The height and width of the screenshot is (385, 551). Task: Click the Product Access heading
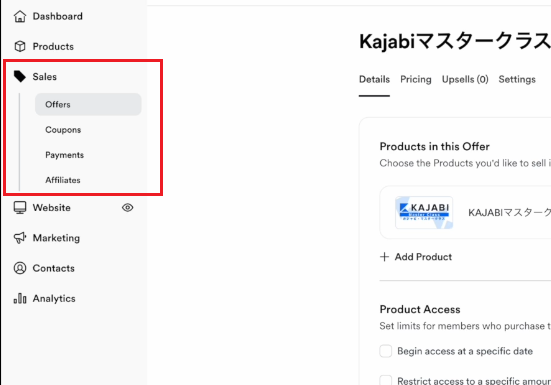420,309
